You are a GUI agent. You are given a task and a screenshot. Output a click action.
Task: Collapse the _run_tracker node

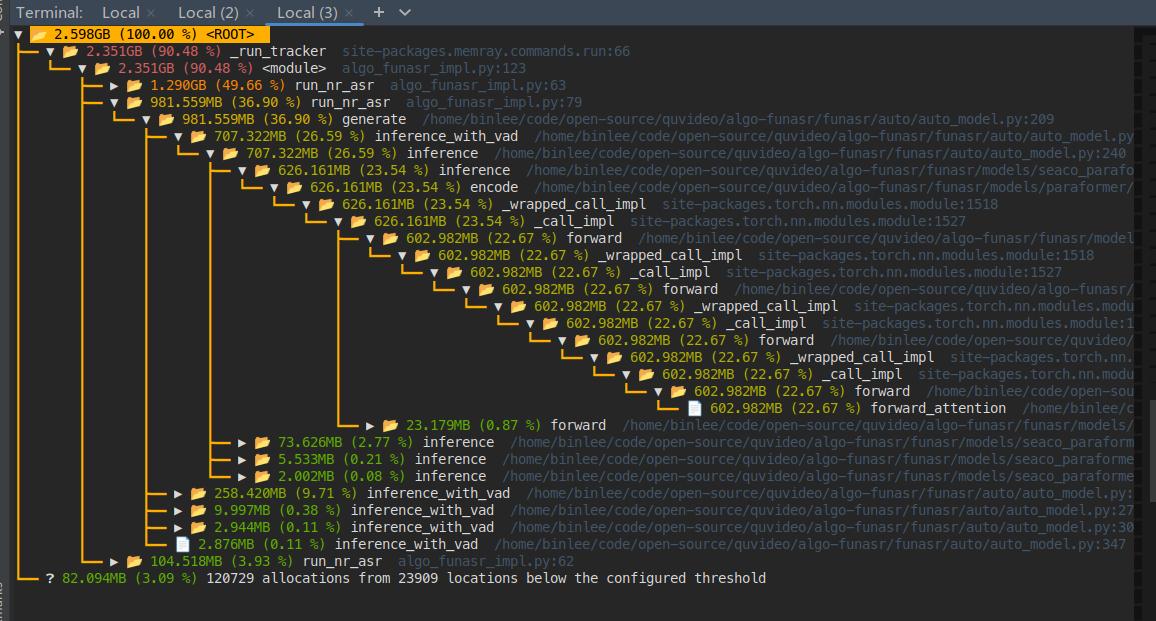(x=50, y=52)
